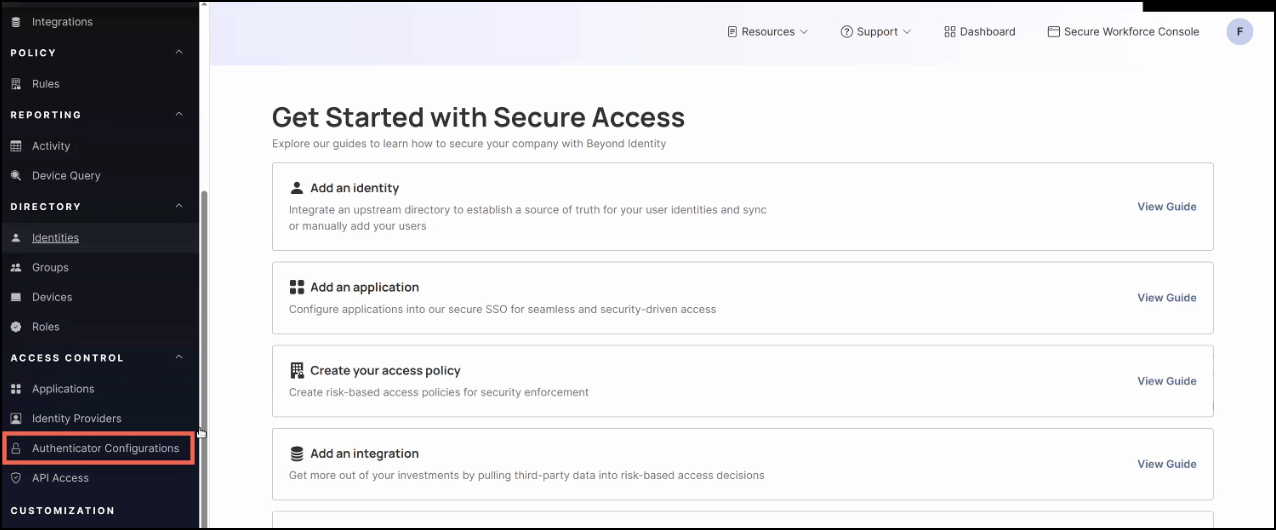Viewport: 1276px width, 530px height.
Task: Click the Applications grid icon in sidebar
Action: (x=15, y=389)
